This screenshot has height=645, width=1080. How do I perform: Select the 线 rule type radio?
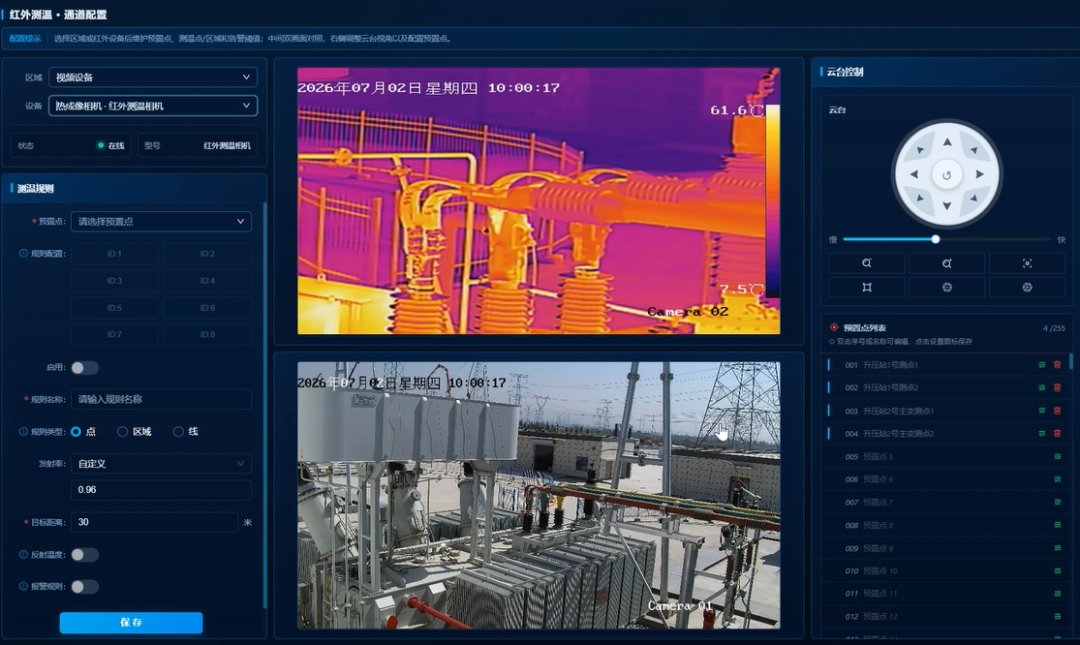pyautogui.click(x=178, y=431)
